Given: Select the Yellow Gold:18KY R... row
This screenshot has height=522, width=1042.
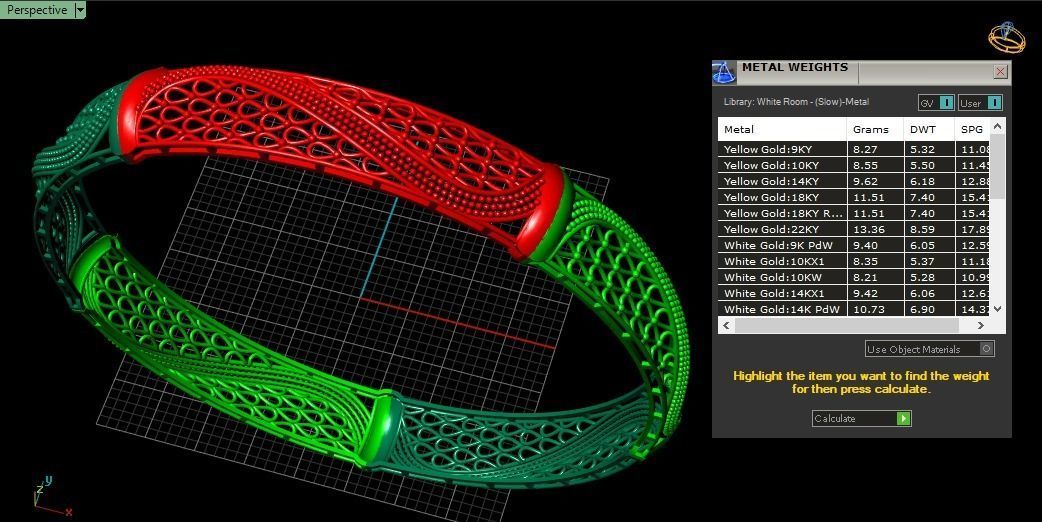Looking at the screenshot, I should point(854,213).
